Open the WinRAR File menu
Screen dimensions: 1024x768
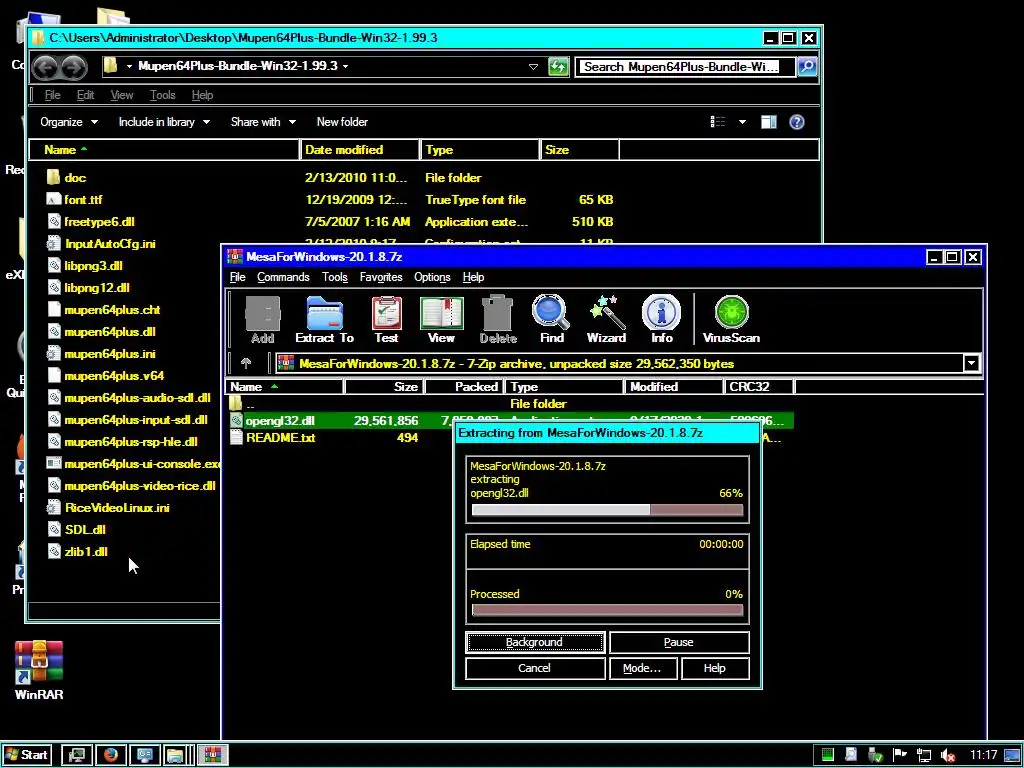tap(237, 277)
